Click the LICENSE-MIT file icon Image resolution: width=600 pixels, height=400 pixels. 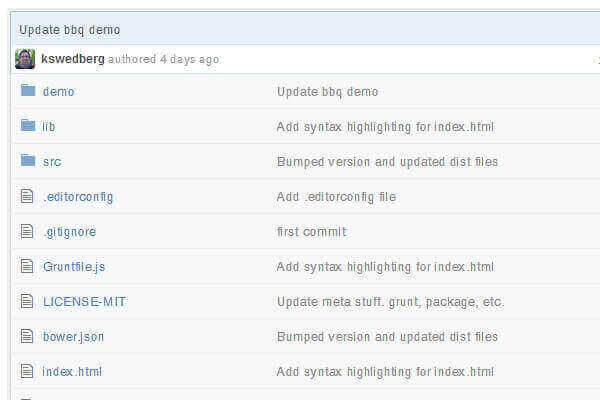click(27, 301)
